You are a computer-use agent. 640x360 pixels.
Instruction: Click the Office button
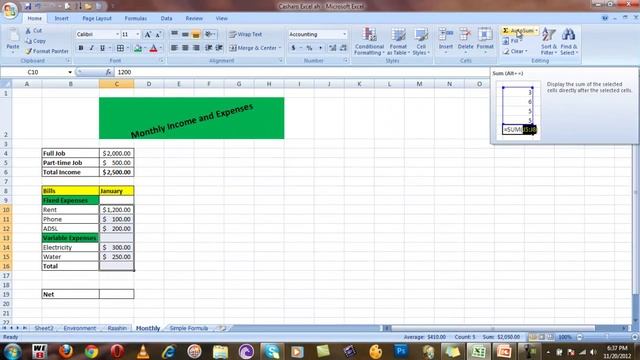(10, 10)
